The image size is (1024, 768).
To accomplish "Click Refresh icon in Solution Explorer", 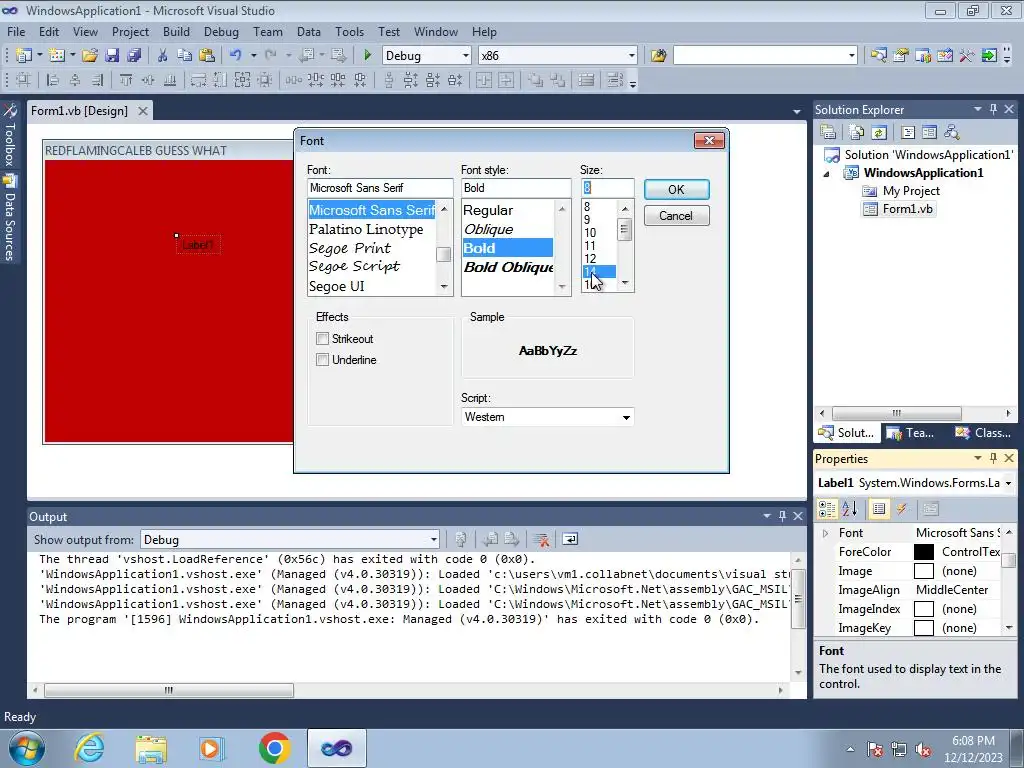I will [x=879, y=133].
